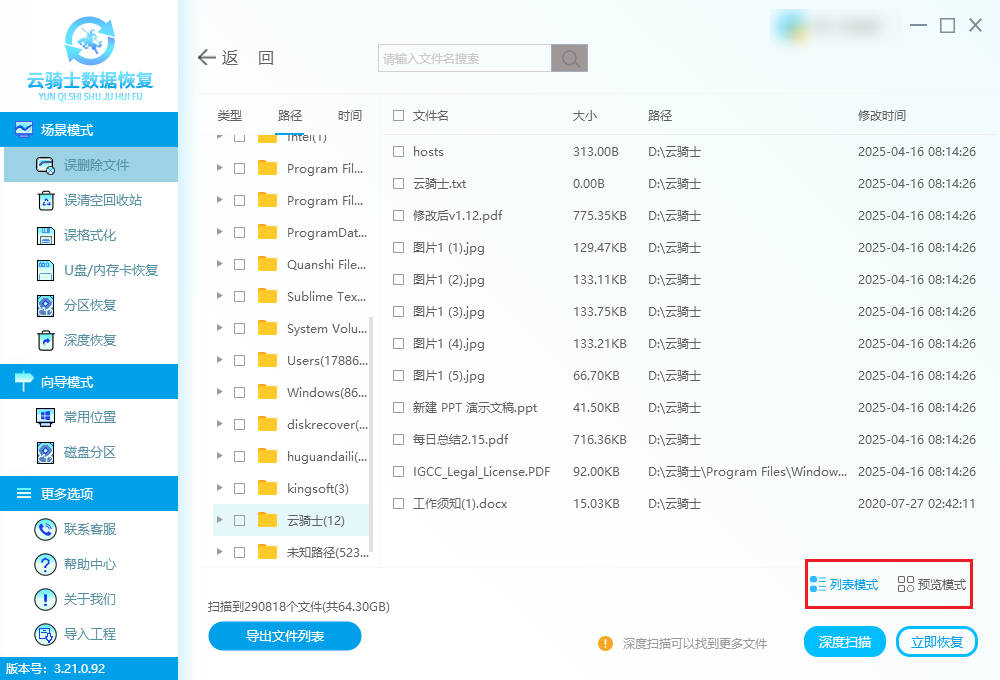Screen dimensions: 1000x680
Task: Check the select-all box beside 文件名
Action: [399, 115]
